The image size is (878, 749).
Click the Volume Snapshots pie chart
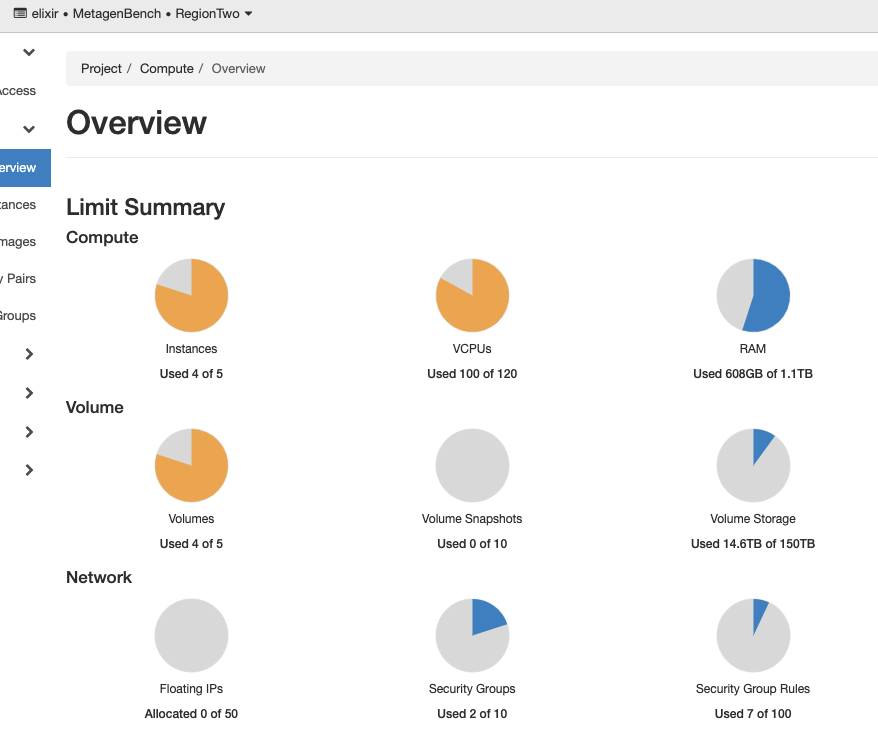pyautogui.click(x=473, y=465)
